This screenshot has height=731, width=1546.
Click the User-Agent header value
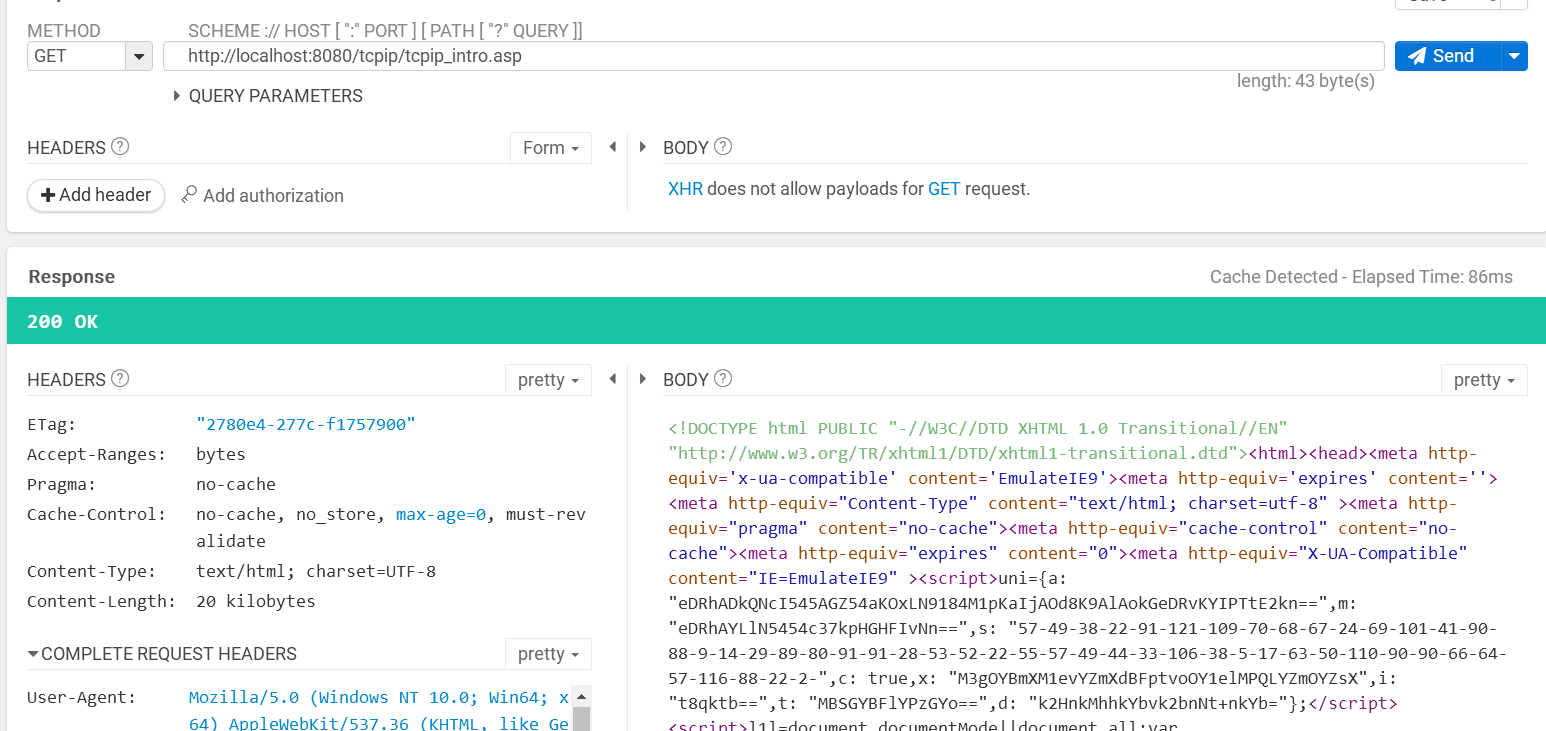pos(379,711)
